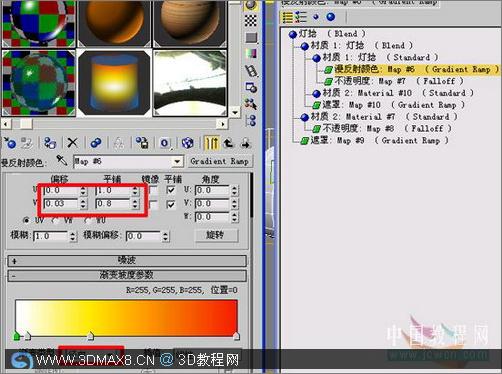
Task: Click the 旋转 (Rotate) button
Action: [216, 235]
